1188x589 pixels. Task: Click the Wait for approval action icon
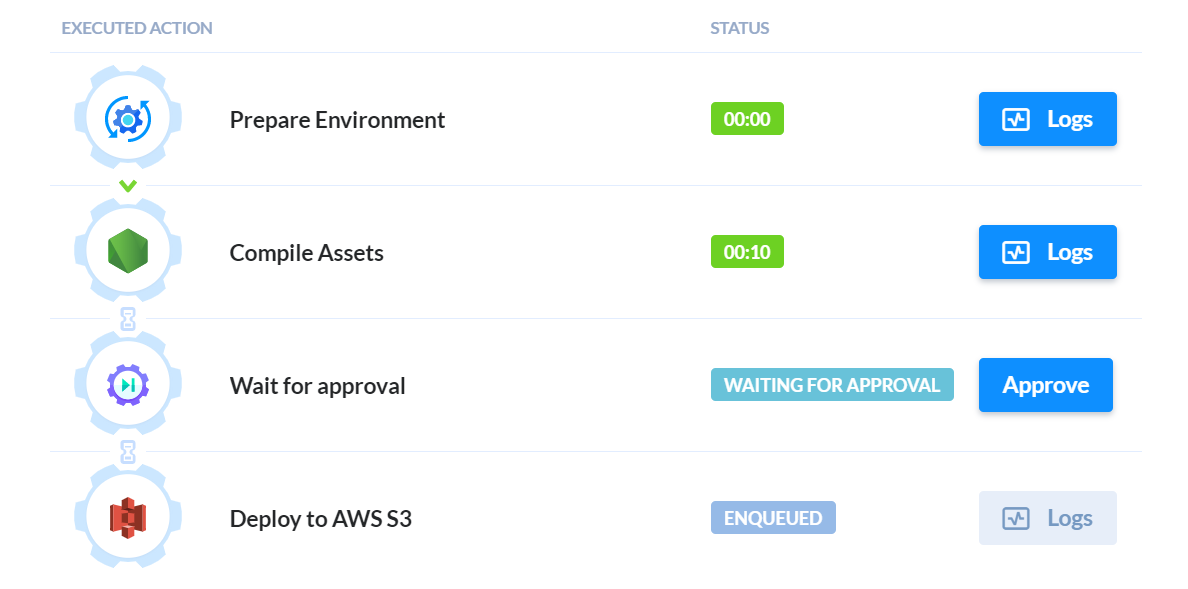[128, 385]
